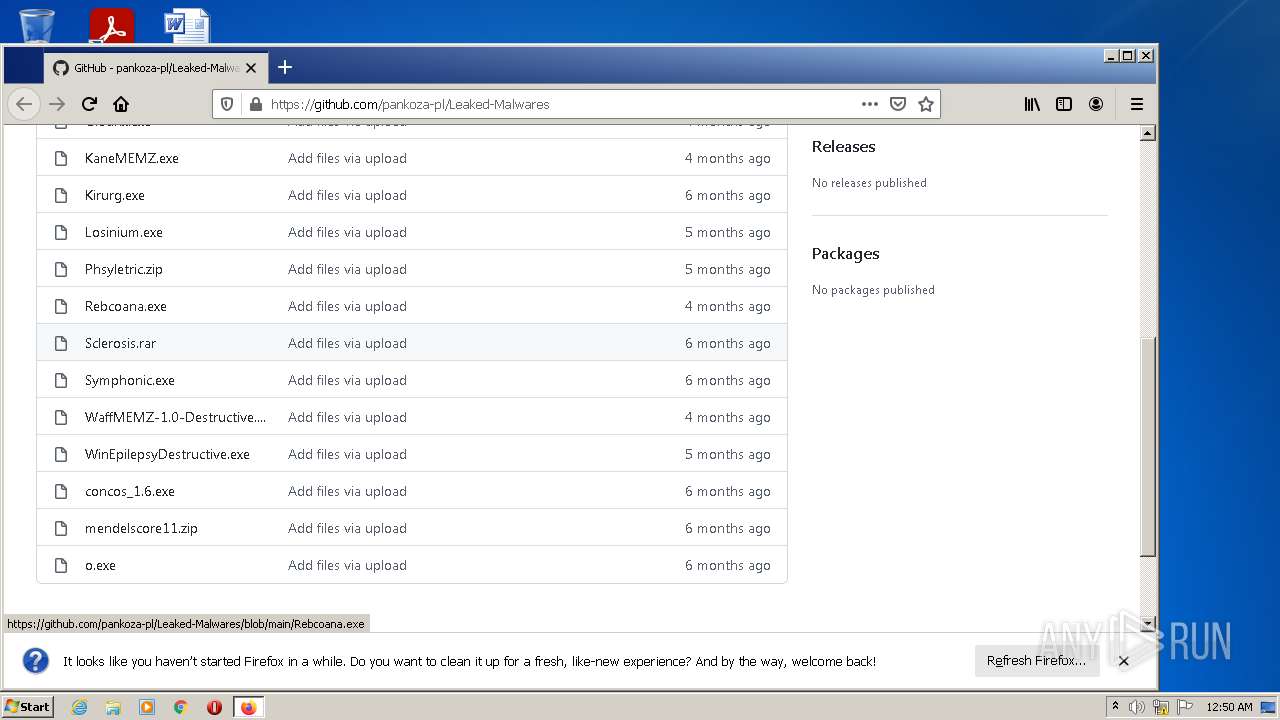The height and width of the screenshot is (720, 1280).
Task: Click the Firefox taskbar button
Action: click(x=248, y=707)
